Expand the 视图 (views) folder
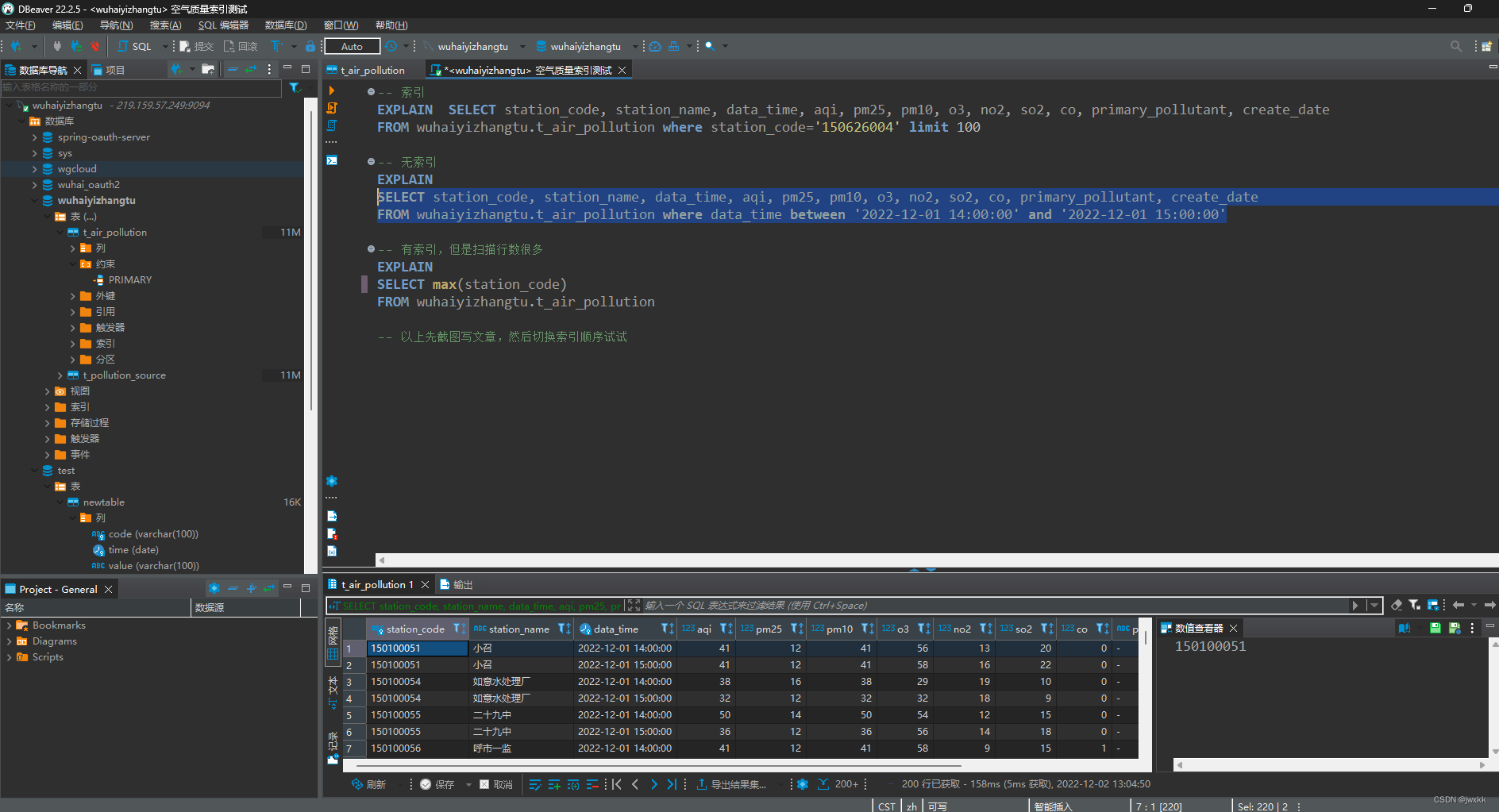Image resolution: width=1499 pixels, height=812 pixels. (x=47, y=391)
